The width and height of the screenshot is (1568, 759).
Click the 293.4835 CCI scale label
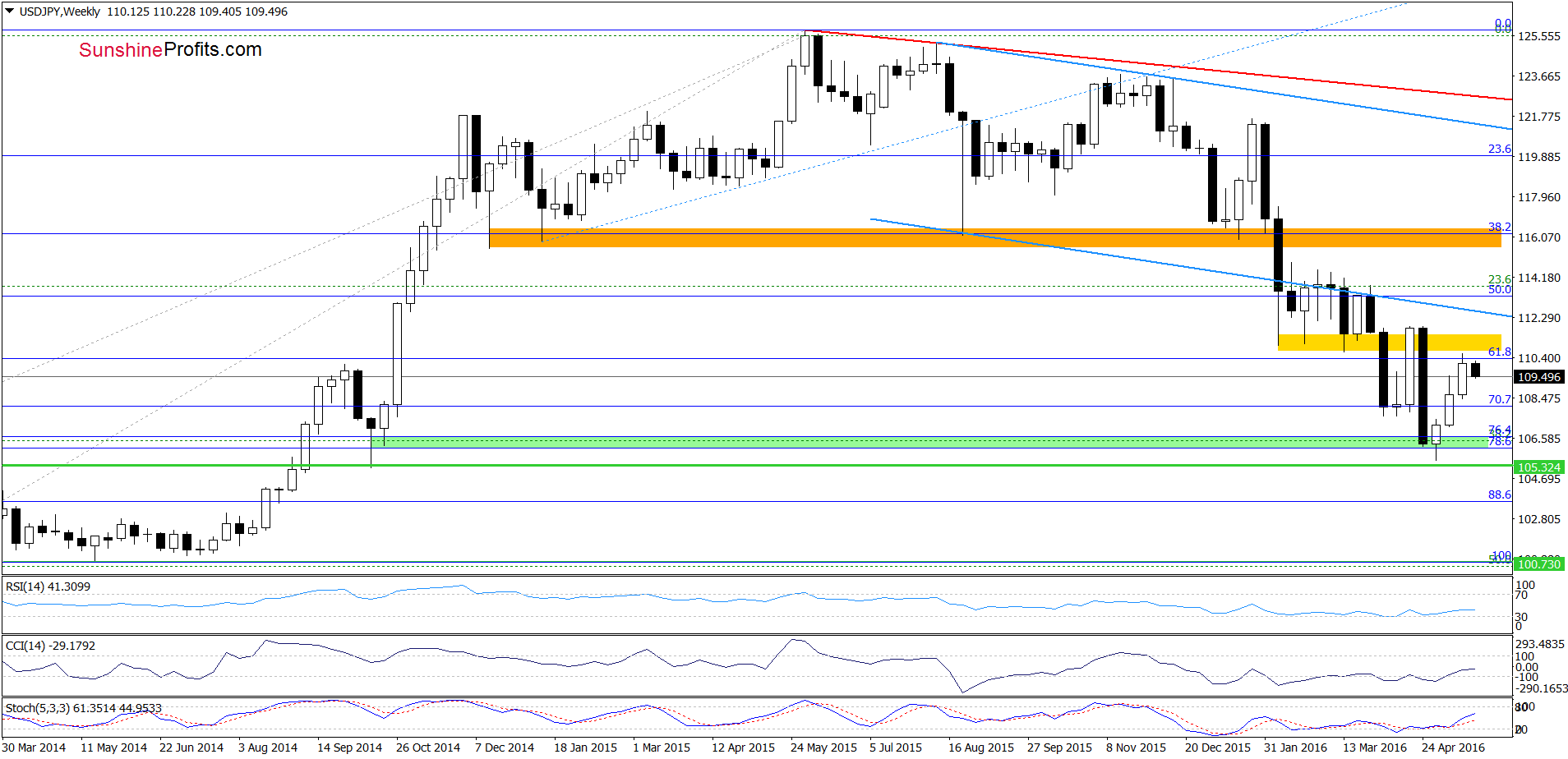point(1540,644)
